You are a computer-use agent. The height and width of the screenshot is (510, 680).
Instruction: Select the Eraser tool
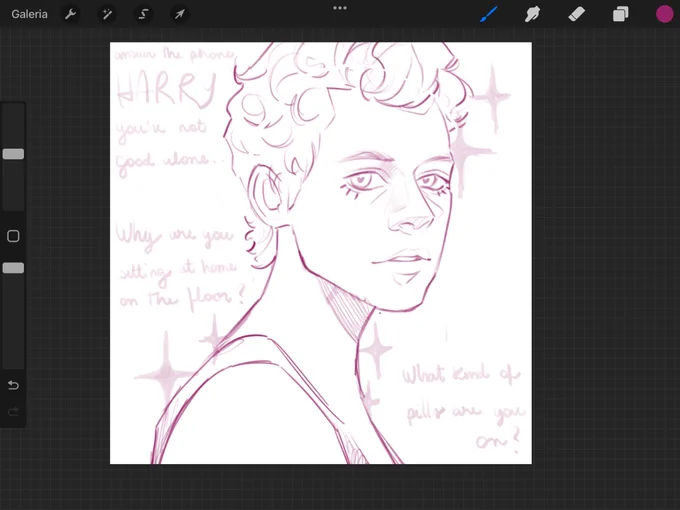576,14
